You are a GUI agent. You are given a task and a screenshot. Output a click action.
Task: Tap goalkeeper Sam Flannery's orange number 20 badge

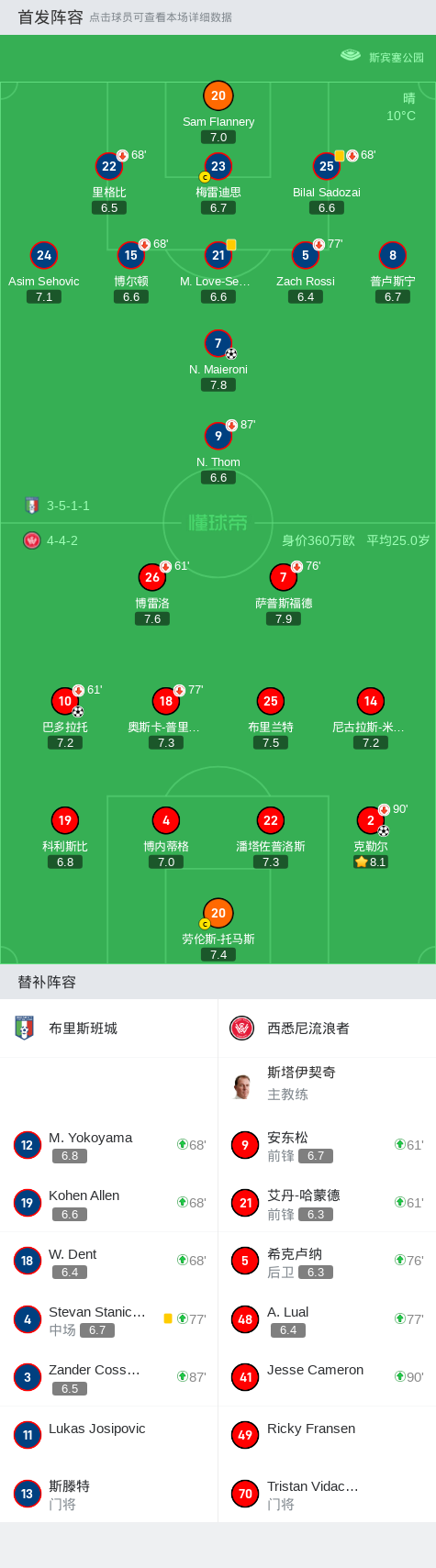(x=218, y=95)
